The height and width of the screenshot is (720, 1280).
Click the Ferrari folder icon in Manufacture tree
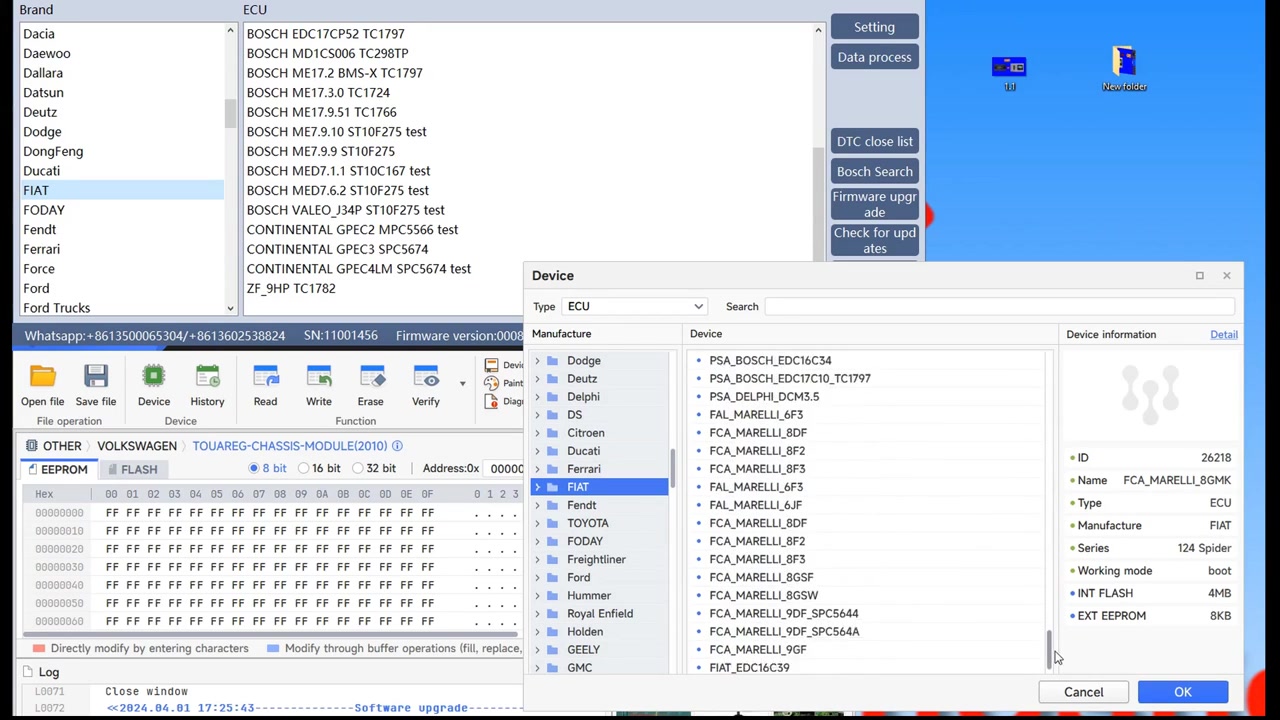(x=553, y=469)
